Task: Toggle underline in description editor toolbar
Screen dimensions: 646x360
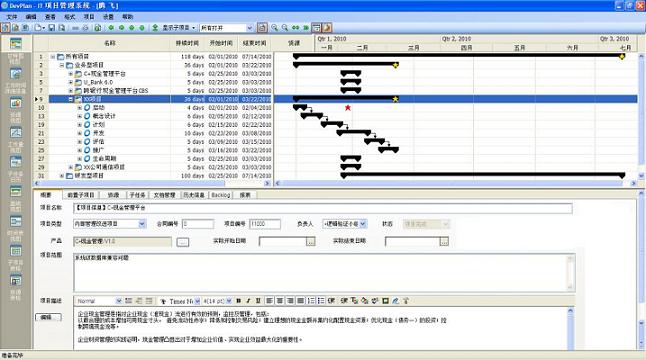Action: [258, 301]
